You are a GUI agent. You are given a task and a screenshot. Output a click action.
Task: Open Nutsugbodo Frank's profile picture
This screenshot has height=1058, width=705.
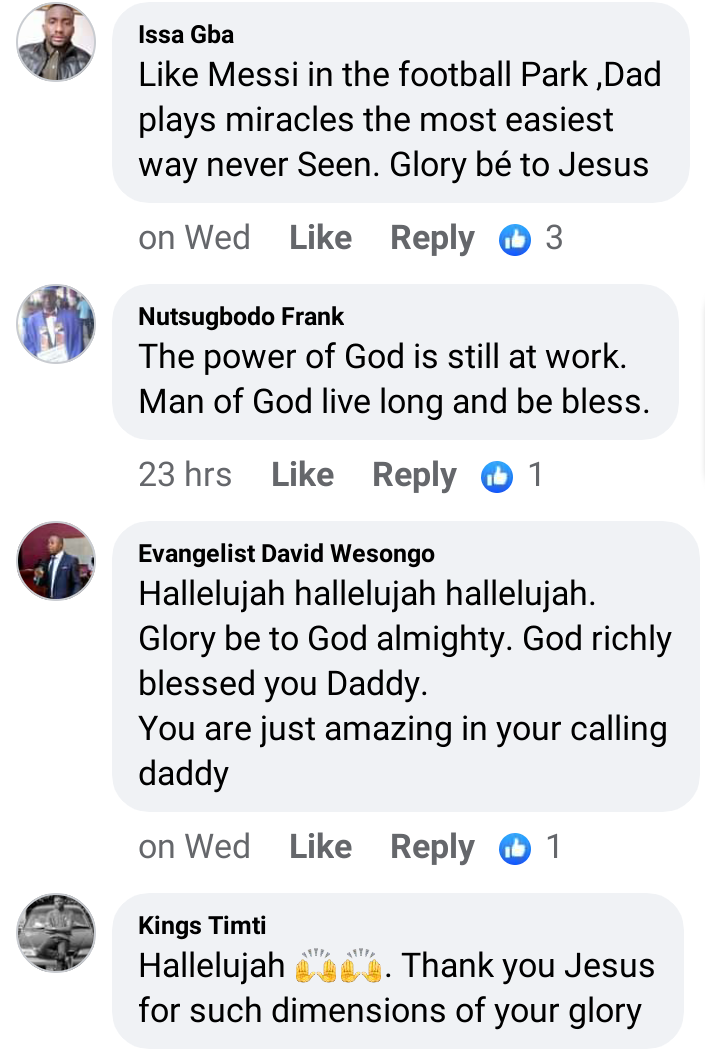click(x=56, y=324)
